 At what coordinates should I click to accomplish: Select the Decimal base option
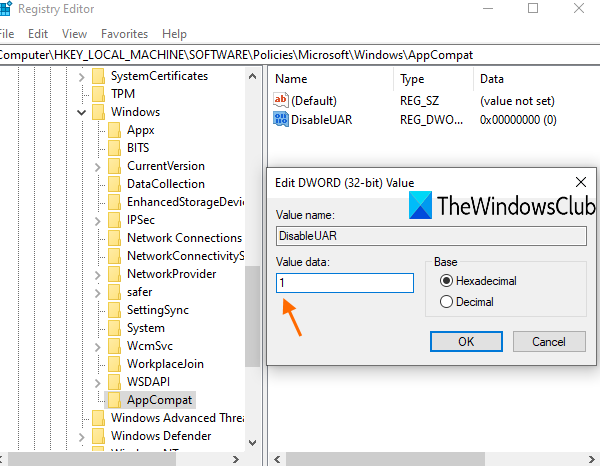click(x=446, y=302)
